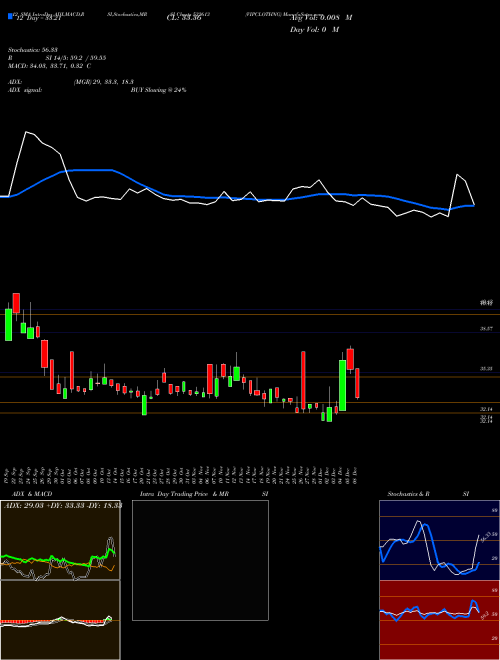Click the '(MGR) 29, 33.3, 18.3' ADX values
Viewport: 500px width, 660px height.
103,82
